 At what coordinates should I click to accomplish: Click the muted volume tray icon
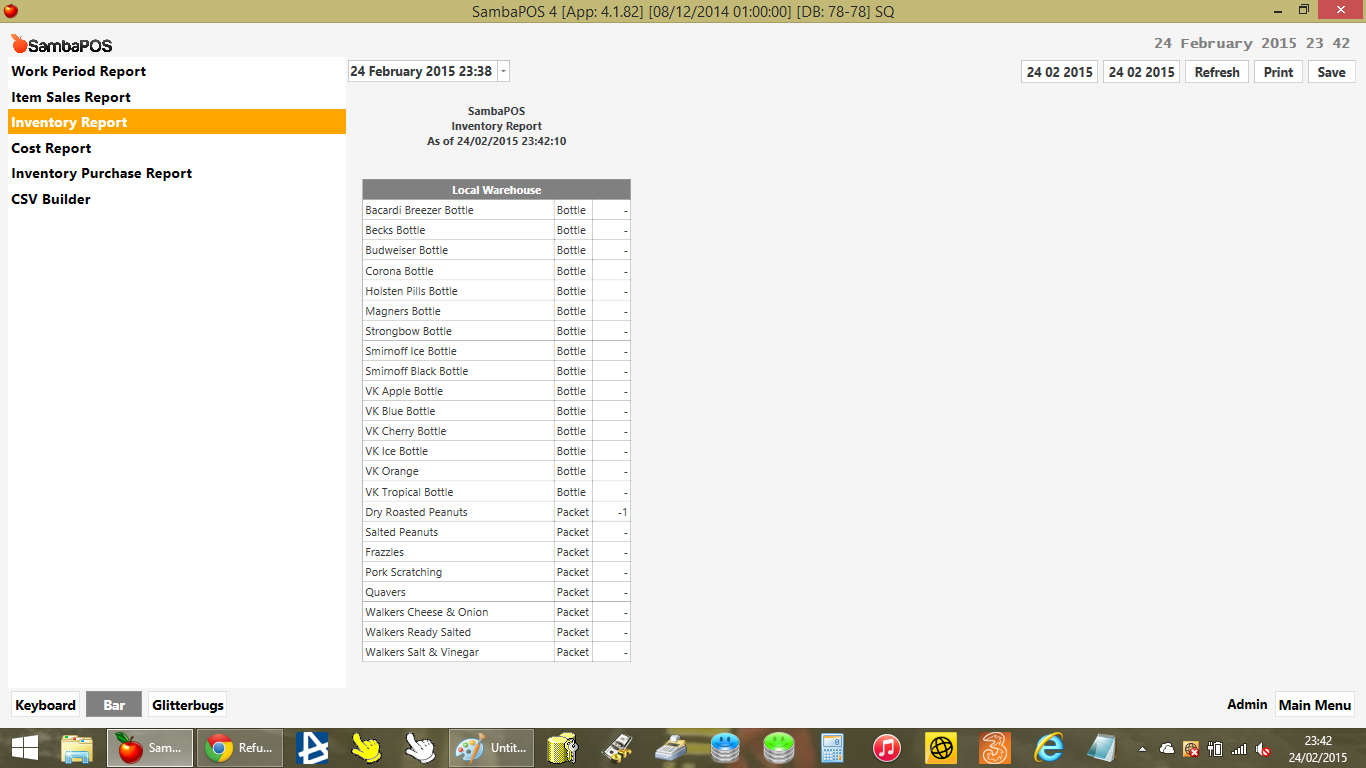pos(1263,748)
